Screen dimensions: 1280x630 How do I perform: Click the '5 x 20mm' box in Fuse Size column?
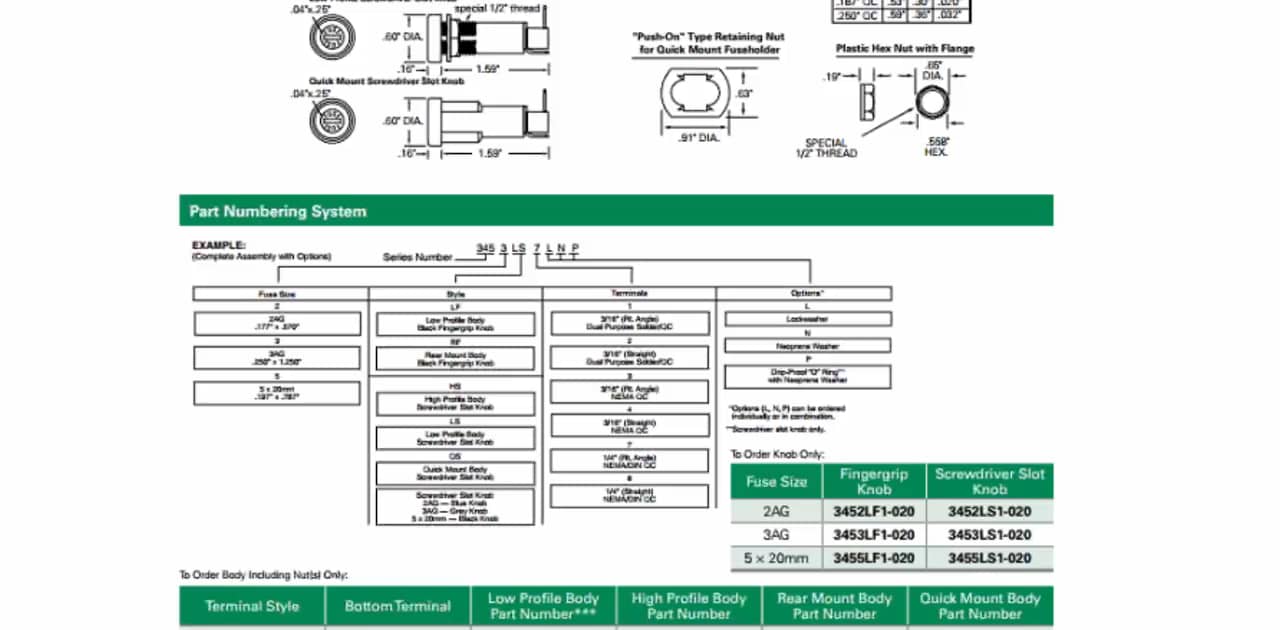(277, 393)
